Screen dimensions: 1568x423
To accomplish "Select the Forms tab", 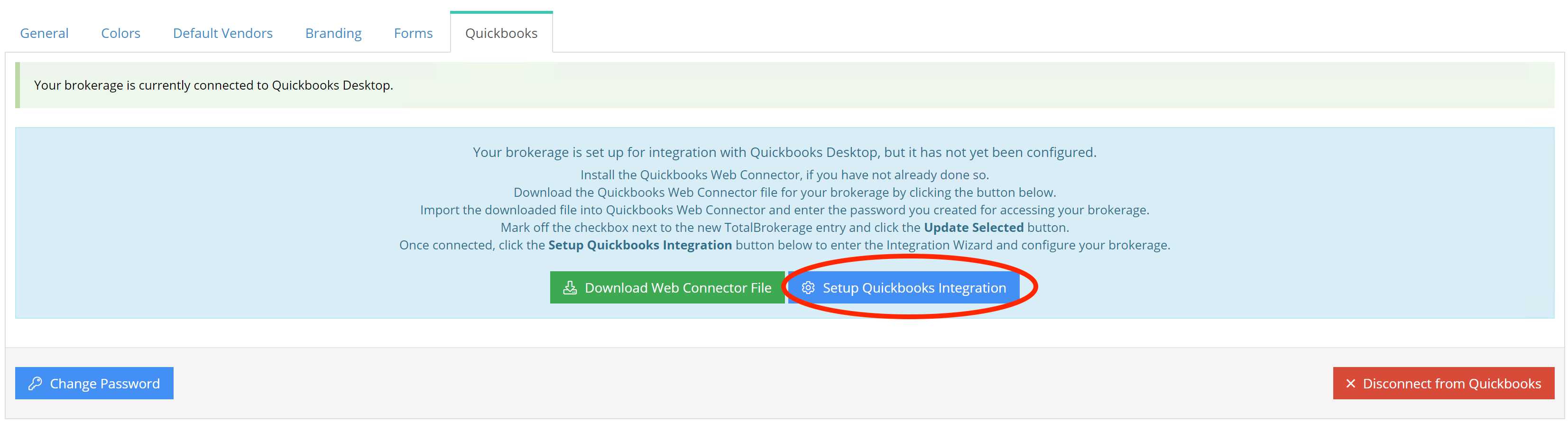I will (413, 34).
